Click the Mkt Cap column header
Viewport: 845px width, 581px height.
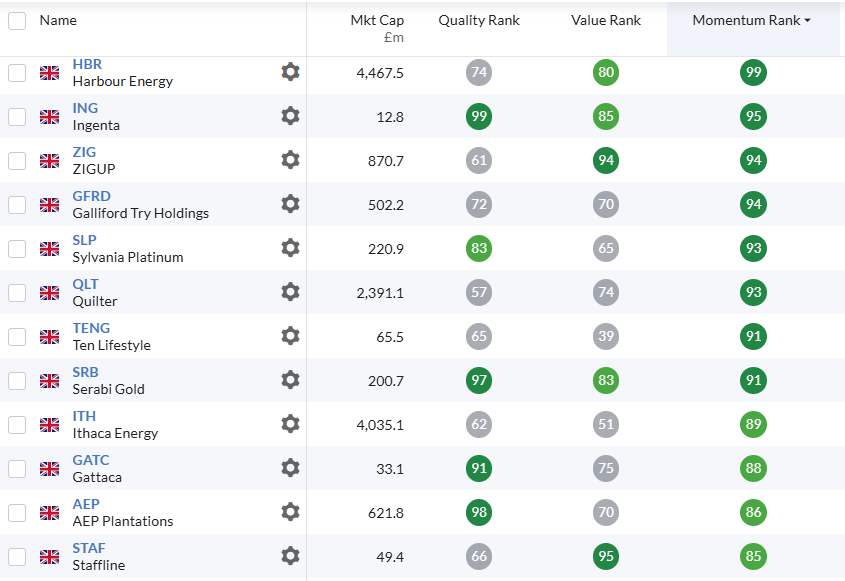pos(377,21)
